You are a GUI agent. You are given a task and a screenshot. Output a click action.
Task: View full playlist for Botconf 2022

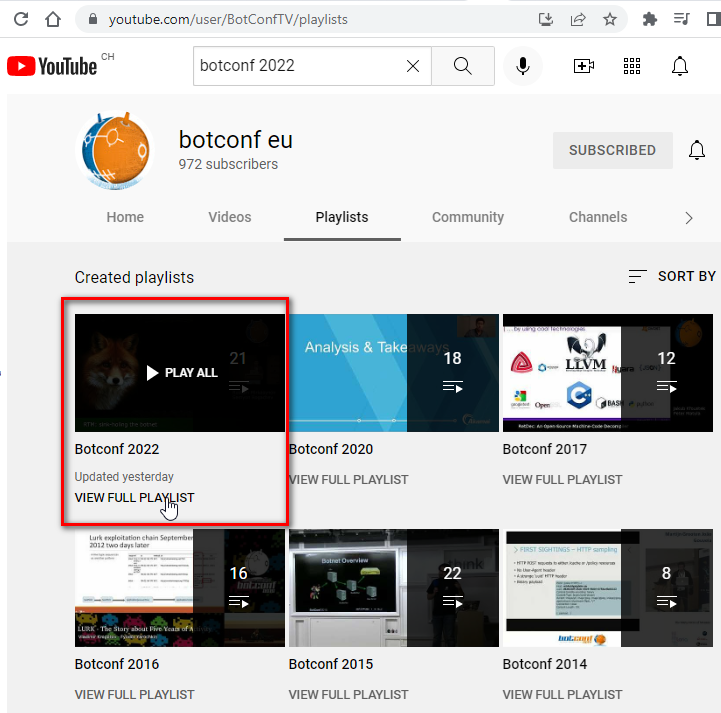tap(134, 498)
